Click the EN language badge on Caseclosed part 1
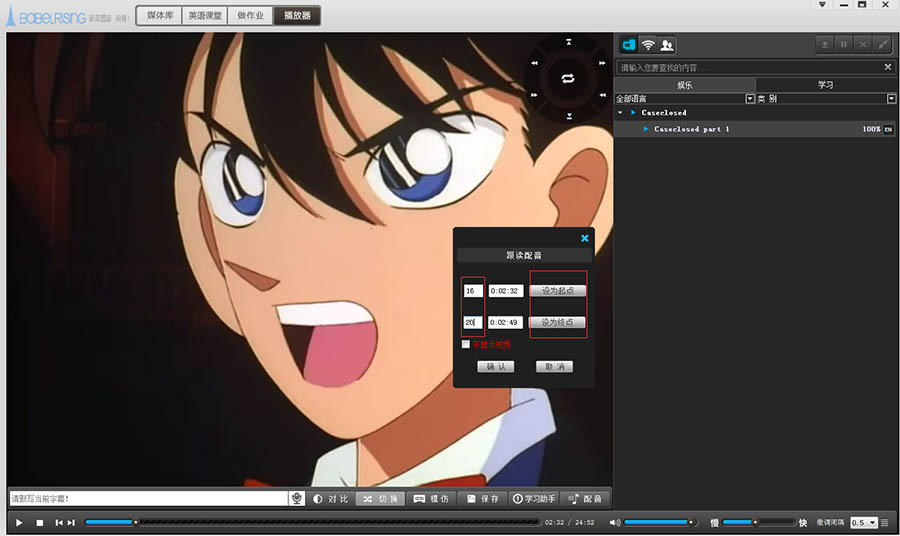Image resolution: width=900 pixels, height=536 pixels. tap(888, 129)
